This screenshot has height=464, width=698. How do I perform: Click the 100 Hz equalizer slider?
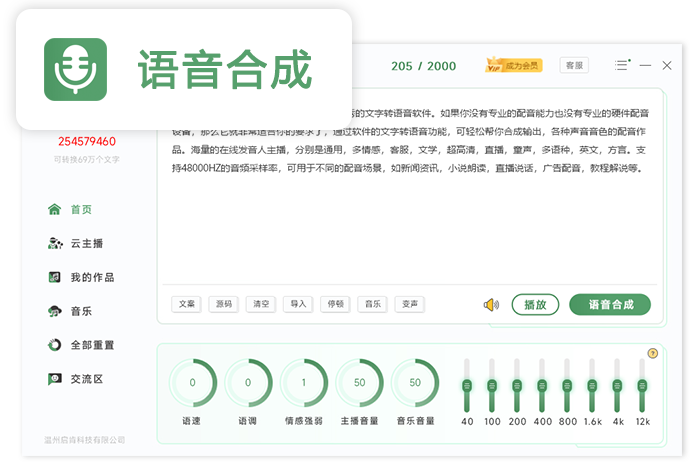(492, 386)
